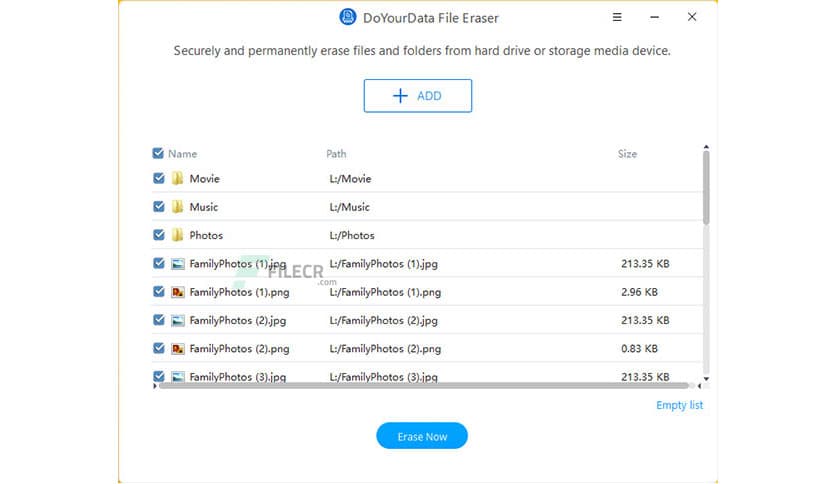Click the horizontal scrollbar thumb
This screenshot has width=836, height=484.
(423, 385)
